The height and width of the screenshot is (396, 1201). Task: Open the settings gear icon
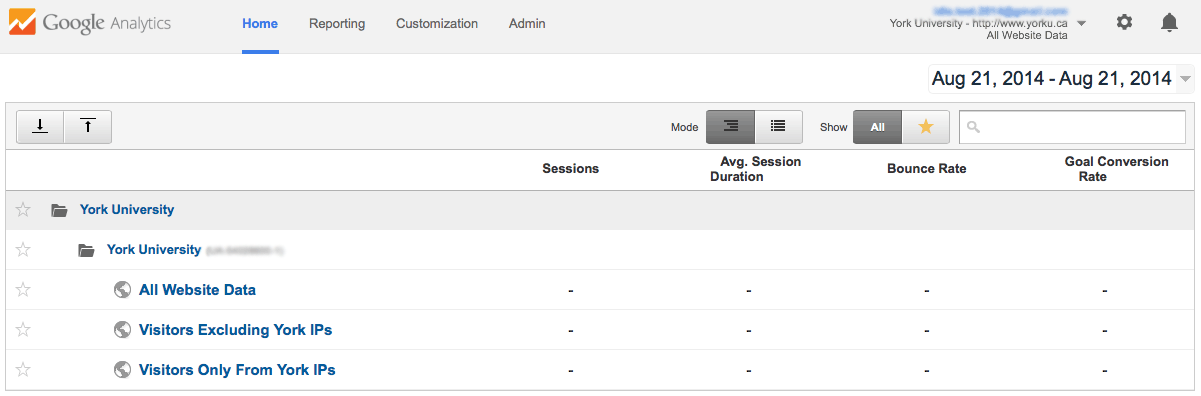(x=1125, y=22)
